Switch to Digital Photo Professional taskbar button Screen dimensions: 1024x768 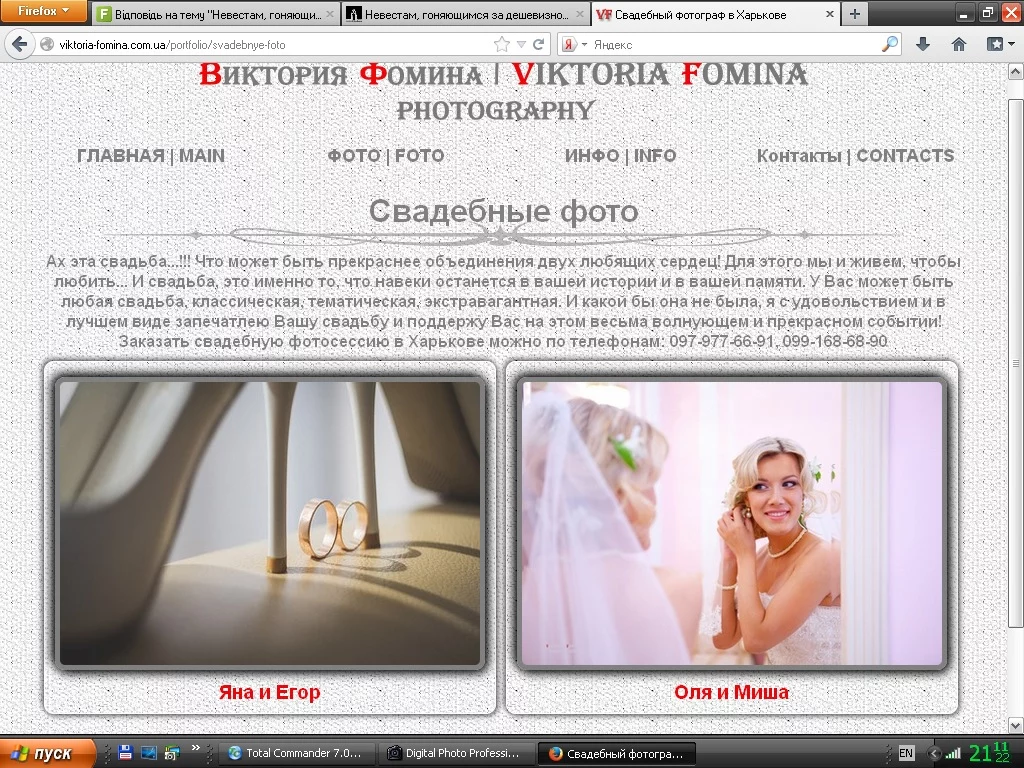(457, 753)
